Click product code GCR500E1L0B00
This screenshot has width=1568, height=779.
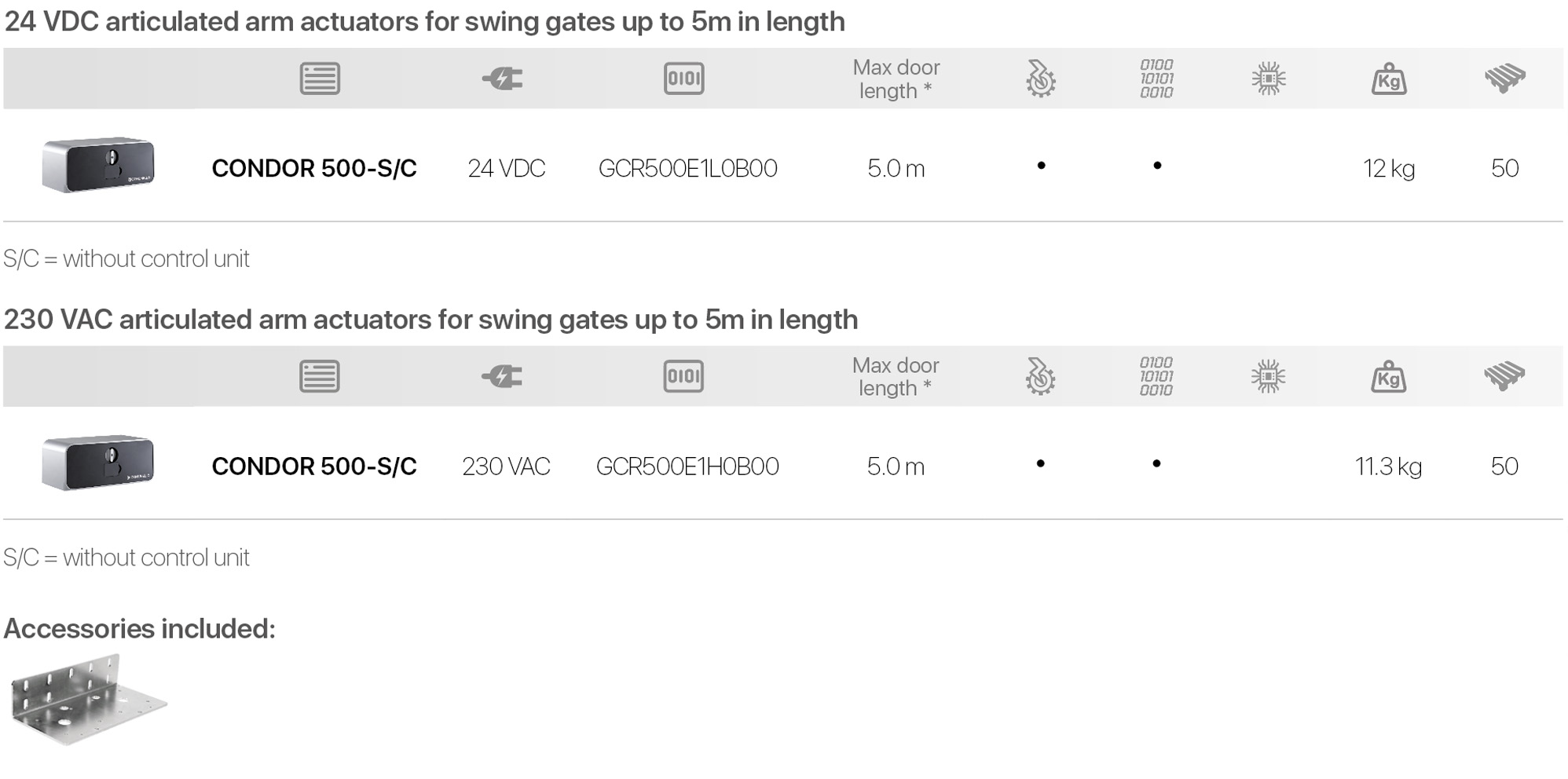pyautogui.click(x=687, y=169)
